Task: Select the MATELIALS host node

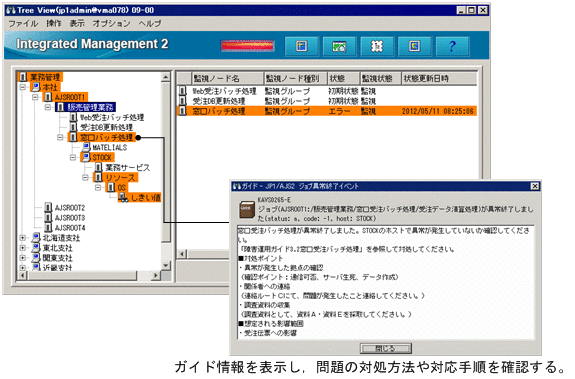Action: coord(110,147)
